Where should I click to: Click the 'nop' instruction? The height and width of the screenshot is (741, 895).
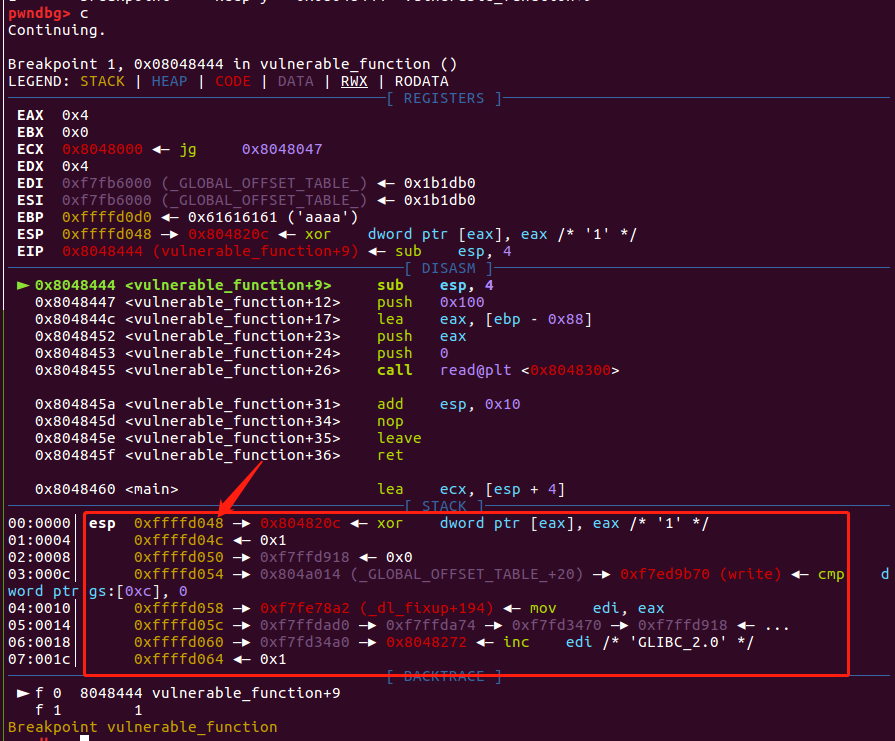click(x=390, y=421)
